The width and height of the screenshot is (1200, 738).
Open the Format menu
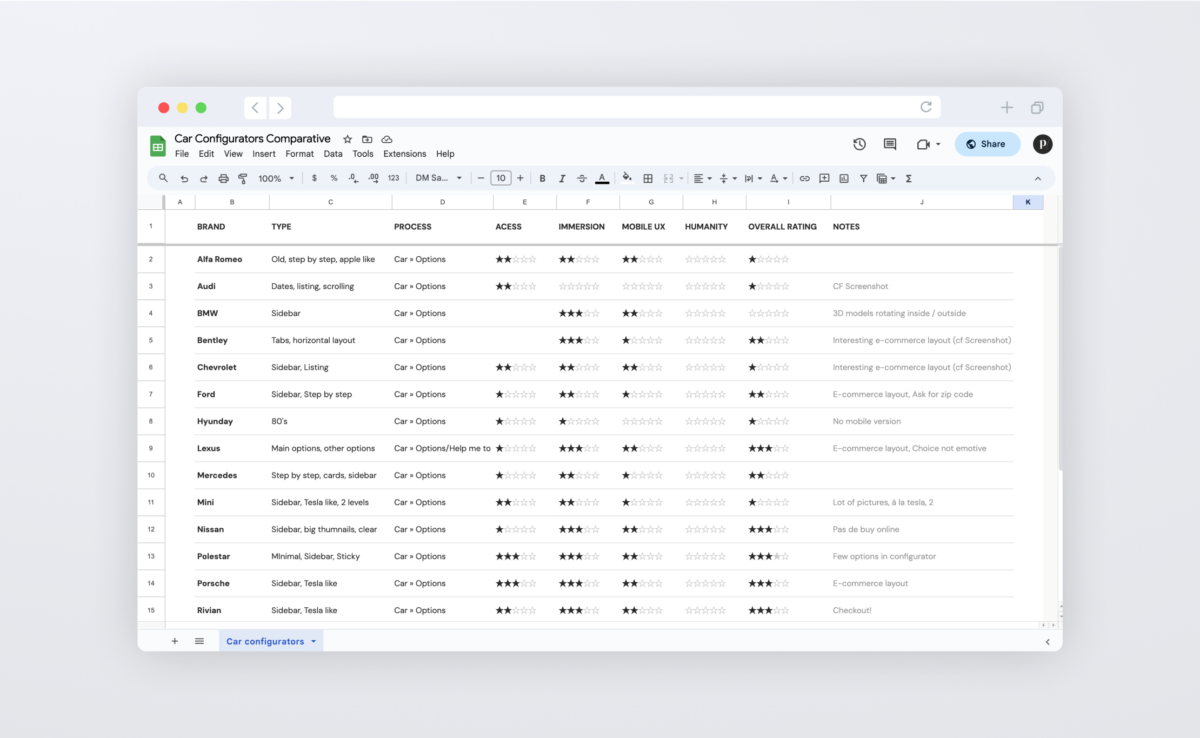[299, 154]
